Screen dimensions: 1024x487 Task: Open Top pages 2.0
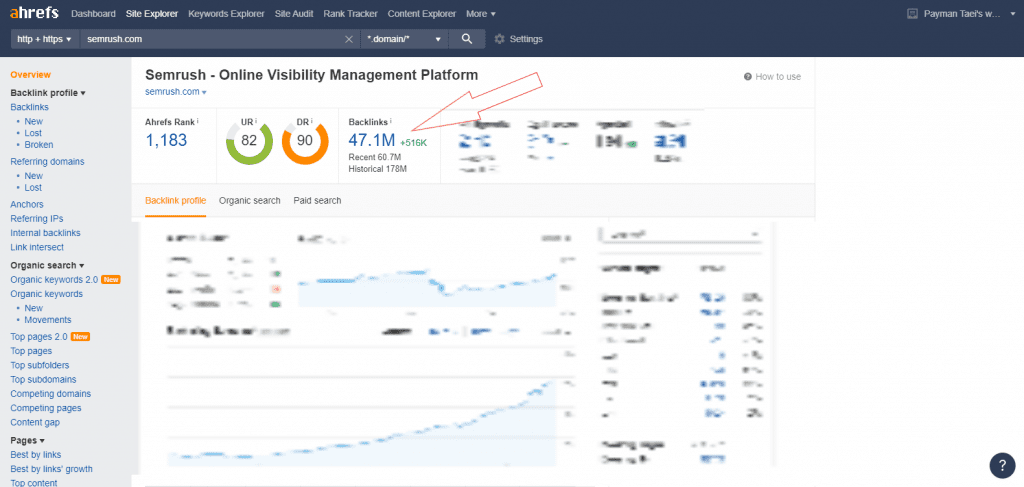click(39, 337)
